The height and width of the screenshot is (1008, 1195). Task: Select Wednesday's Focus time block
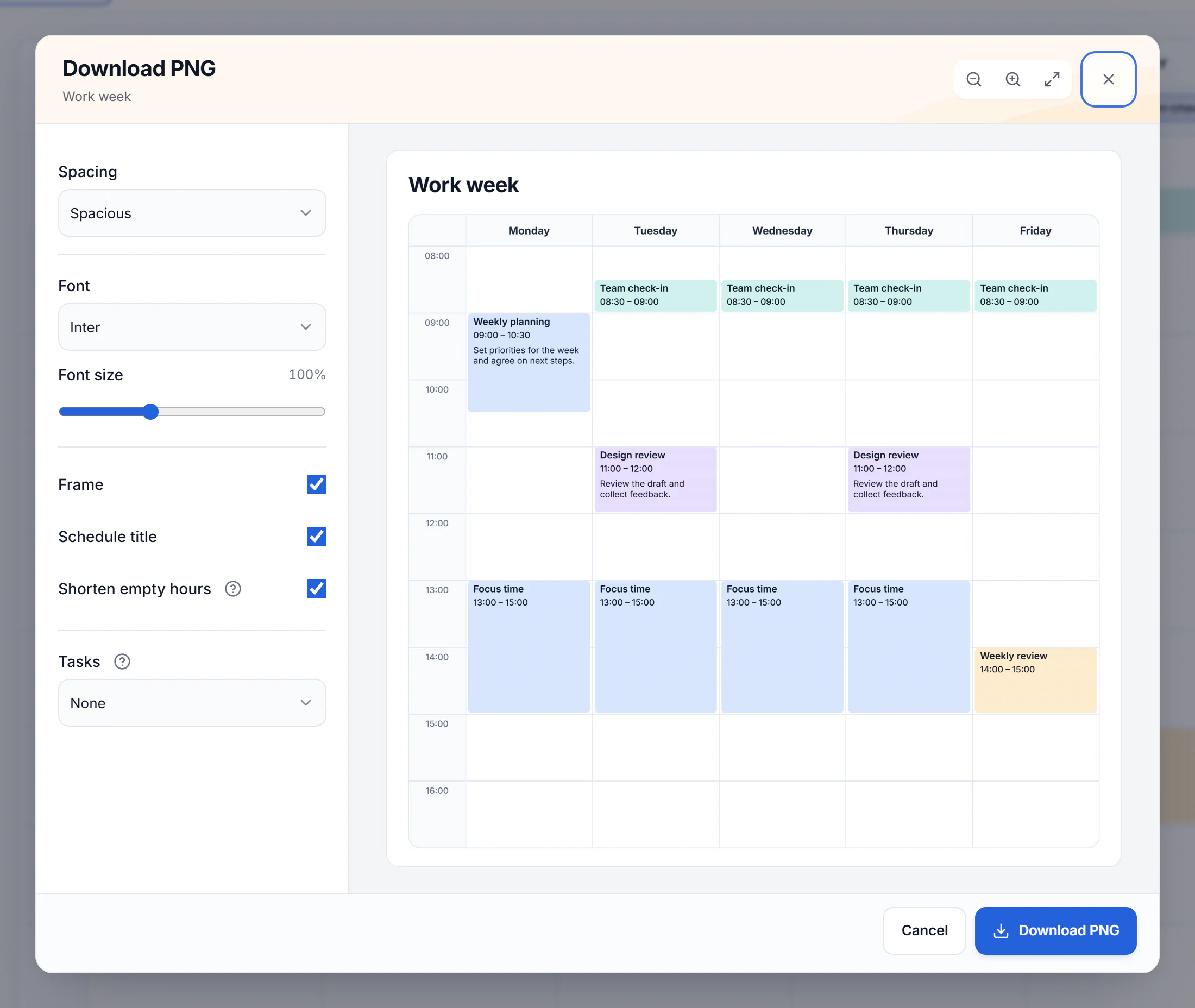[782, 647]
